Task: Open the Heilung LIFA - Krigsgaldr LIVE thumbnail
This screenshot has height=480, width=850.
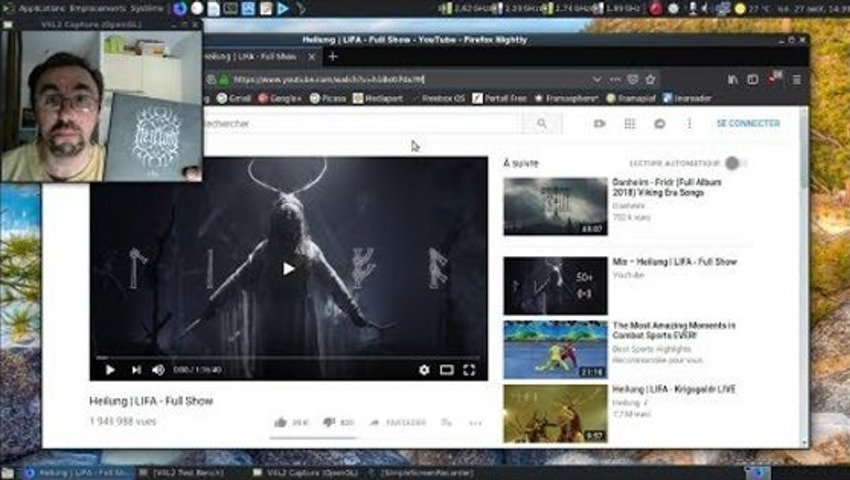Action: (x=555, y=413)
